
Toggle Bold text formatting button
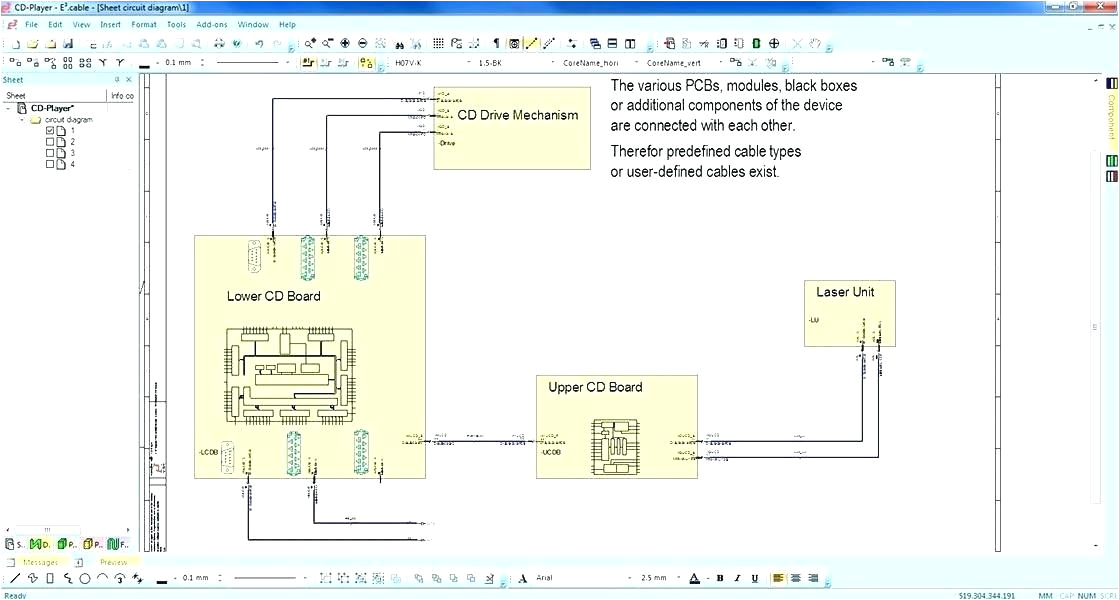click(x=720, y=578)
